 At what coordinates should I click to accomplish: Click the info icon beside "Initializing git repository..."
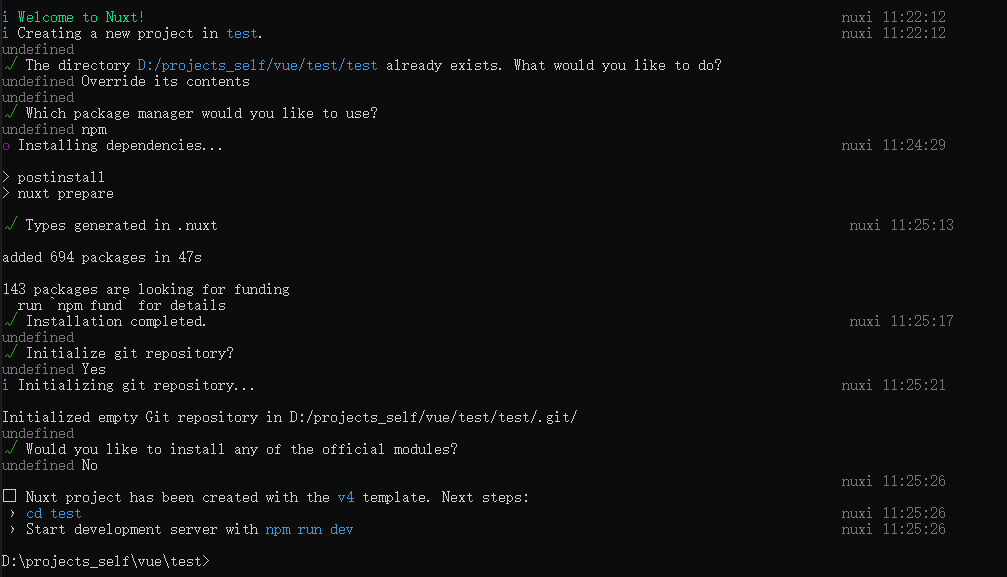[6, 385]
